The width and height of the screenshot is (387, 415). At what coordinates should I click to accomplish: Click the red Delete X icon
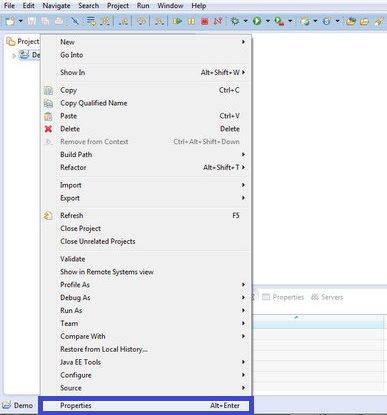(48, 129)
